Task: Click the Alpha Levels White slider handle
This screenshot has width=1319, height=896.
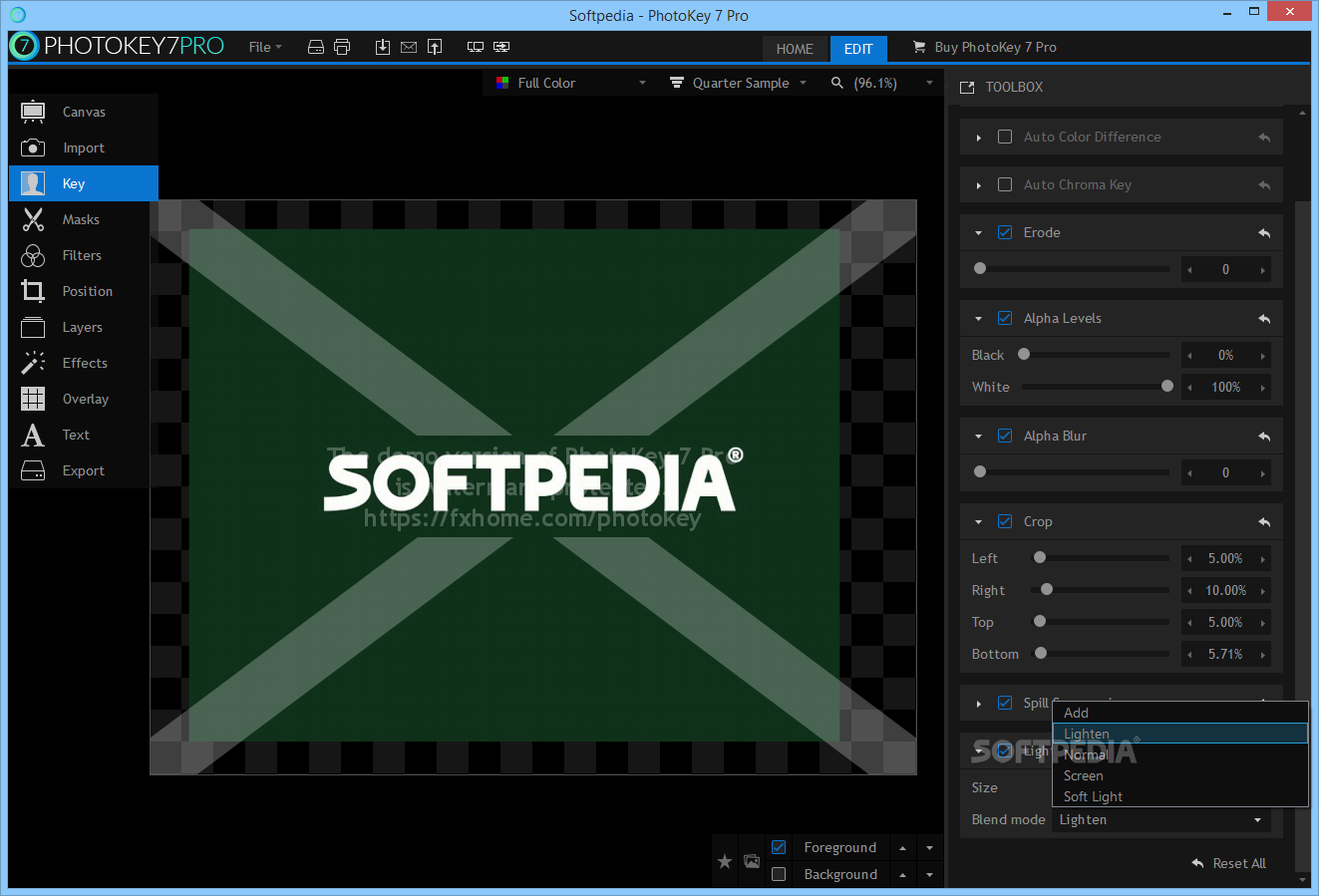Action: (1167, 386)
